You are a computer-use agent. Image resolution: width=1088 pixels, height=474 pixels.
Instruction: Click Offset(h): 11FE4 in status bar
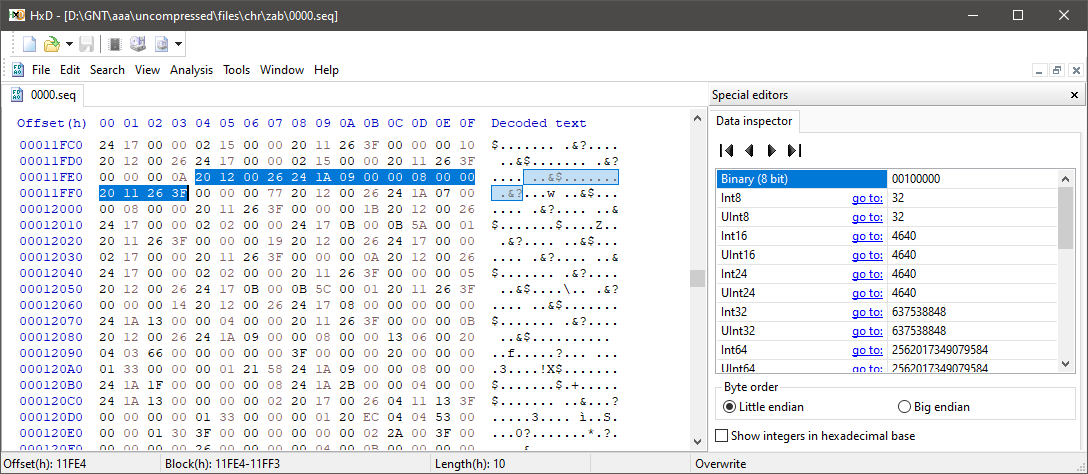pyautogui.click(x=45, y=463)
